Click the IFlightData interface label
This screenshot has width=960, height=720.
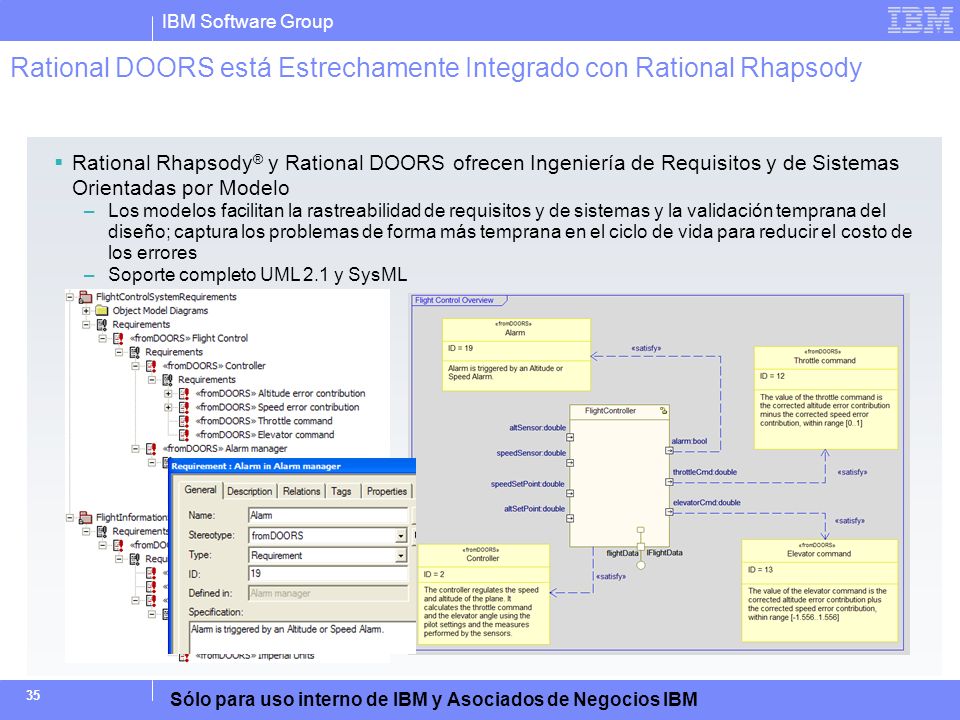(664, 553)
